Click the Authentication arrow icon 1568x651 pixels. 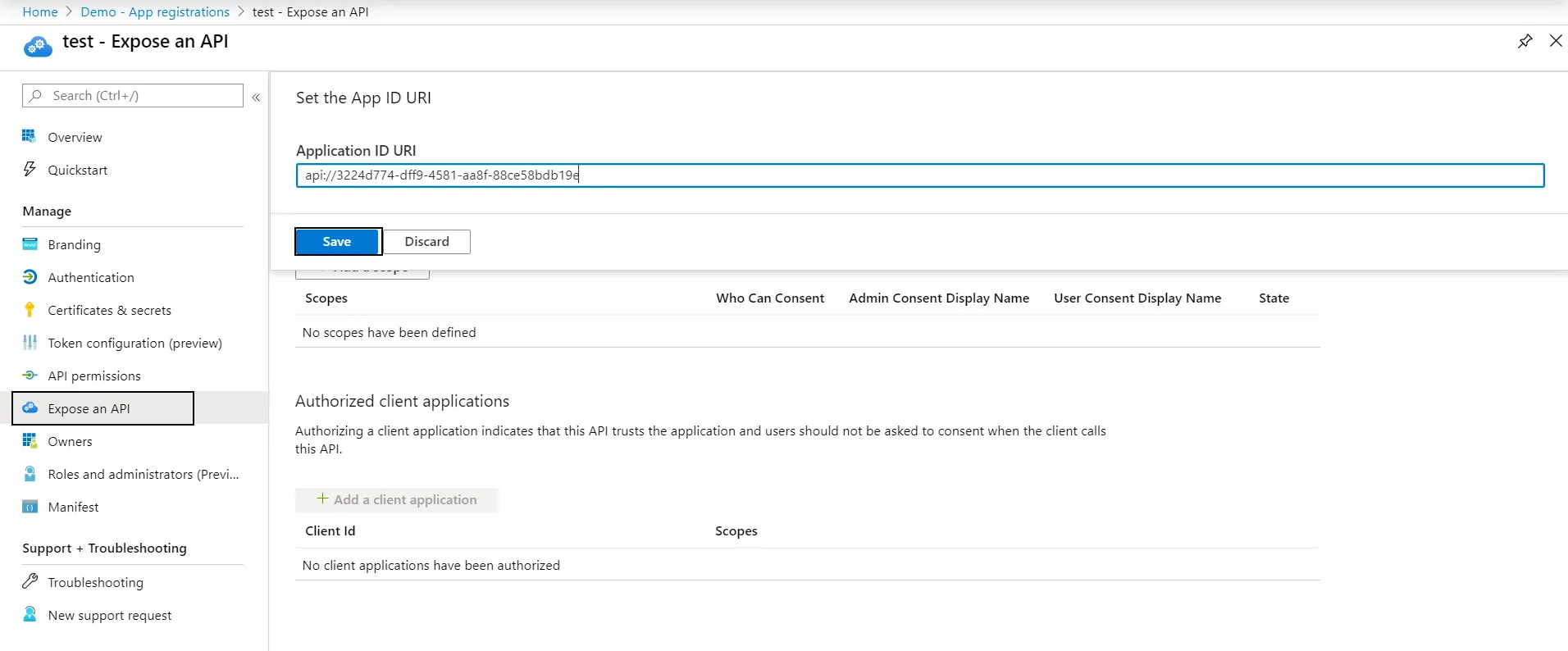30,276
